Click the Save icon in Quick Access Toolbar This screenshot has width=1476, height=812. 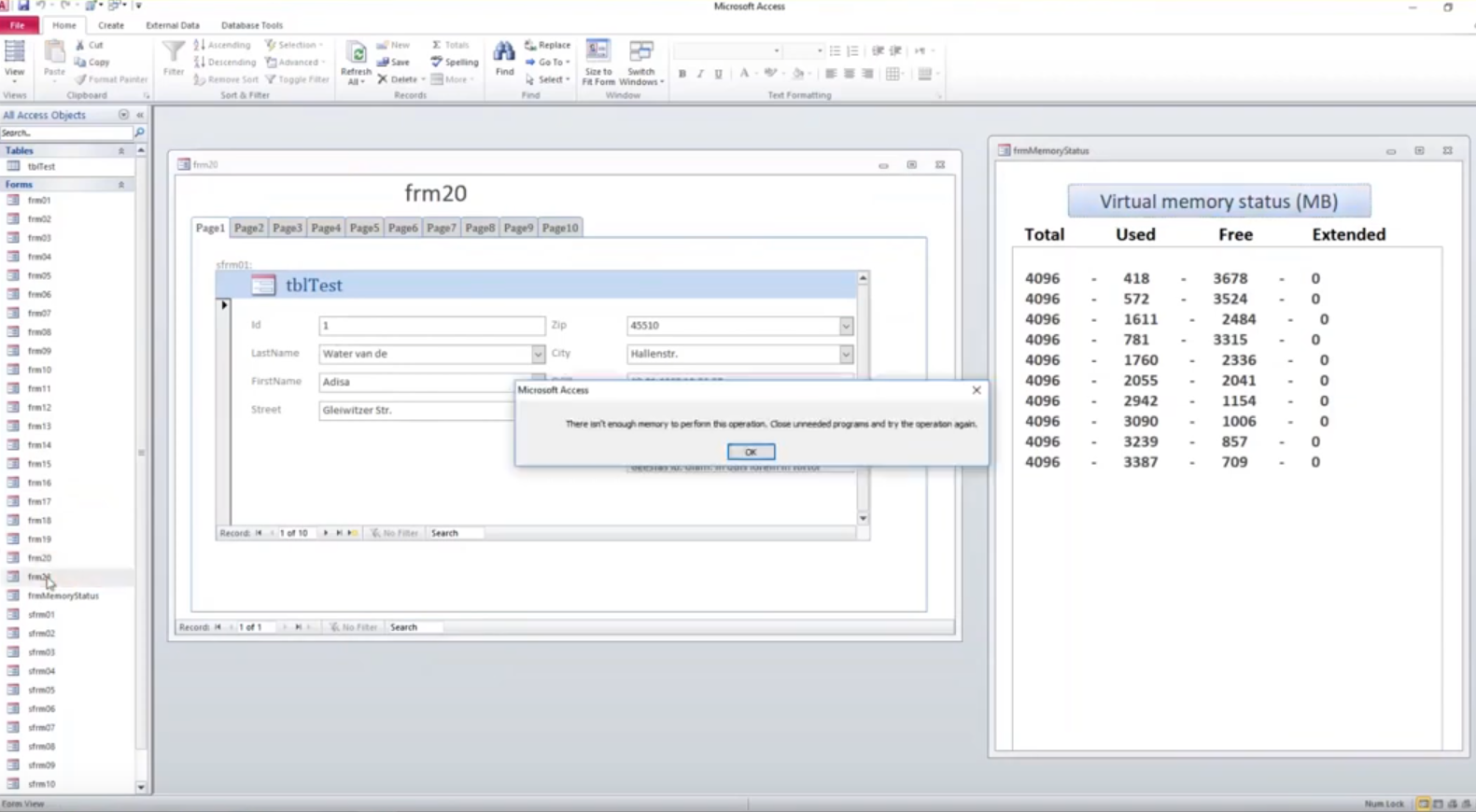pos(23,6)
